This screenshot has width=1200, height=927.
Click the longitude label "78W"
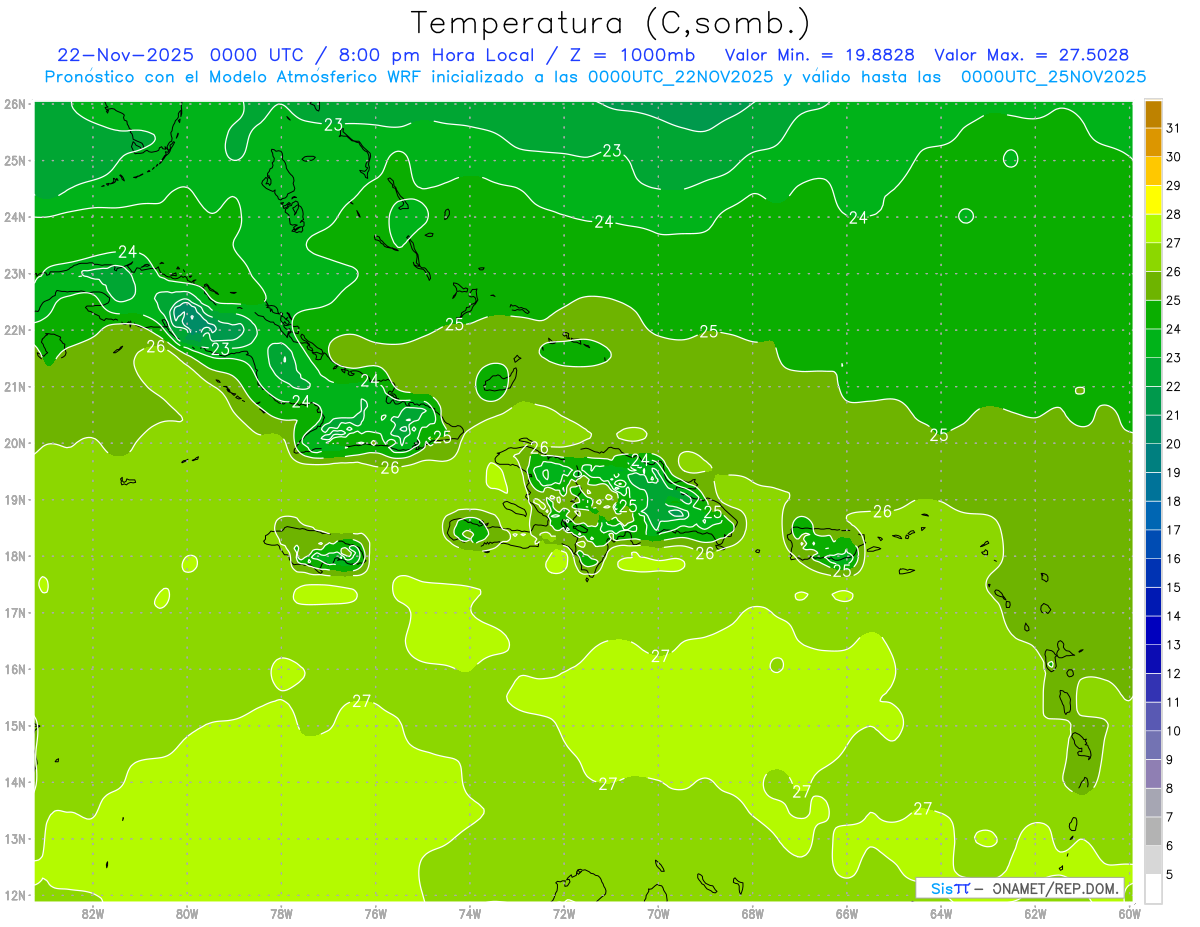point(281,912)
